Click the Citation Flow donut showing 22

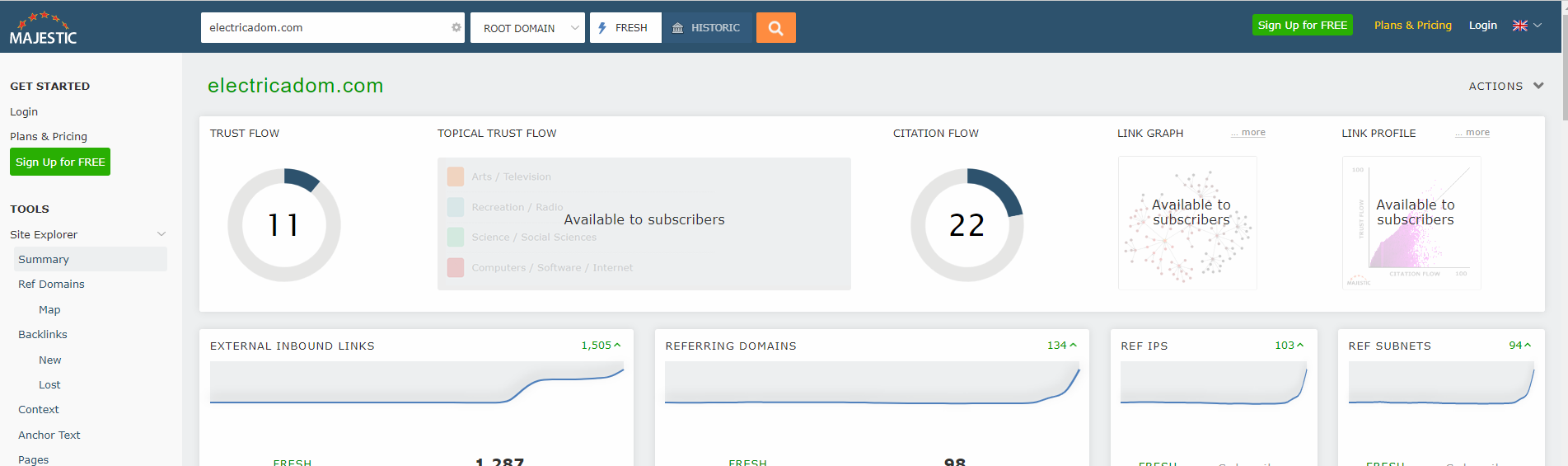point(967,225)
